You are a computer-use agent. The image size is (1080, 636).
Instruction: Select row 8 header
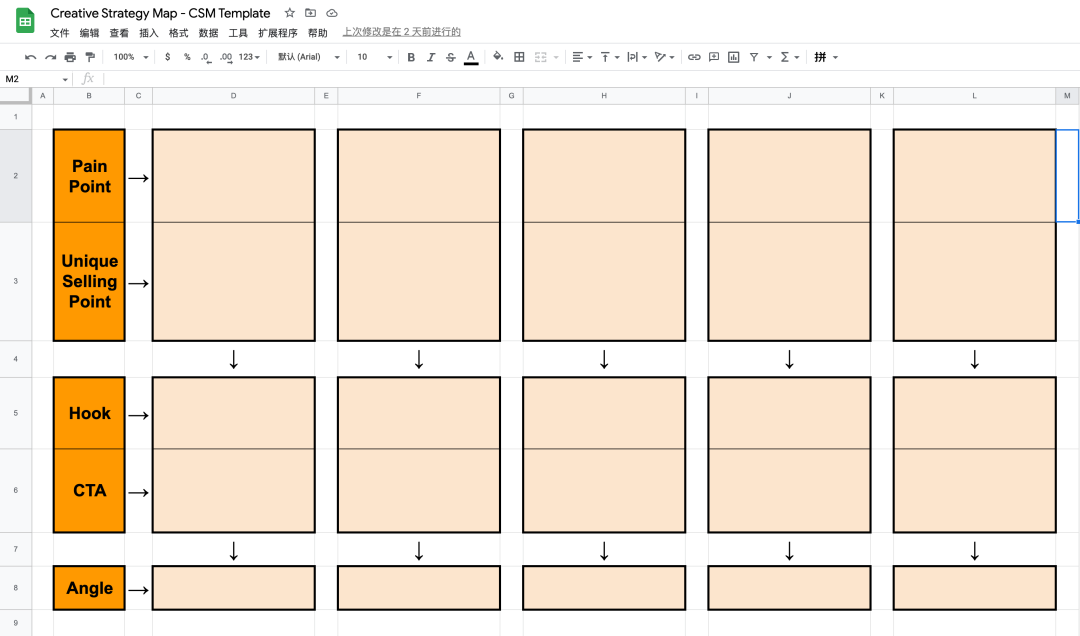pos(16,588)
